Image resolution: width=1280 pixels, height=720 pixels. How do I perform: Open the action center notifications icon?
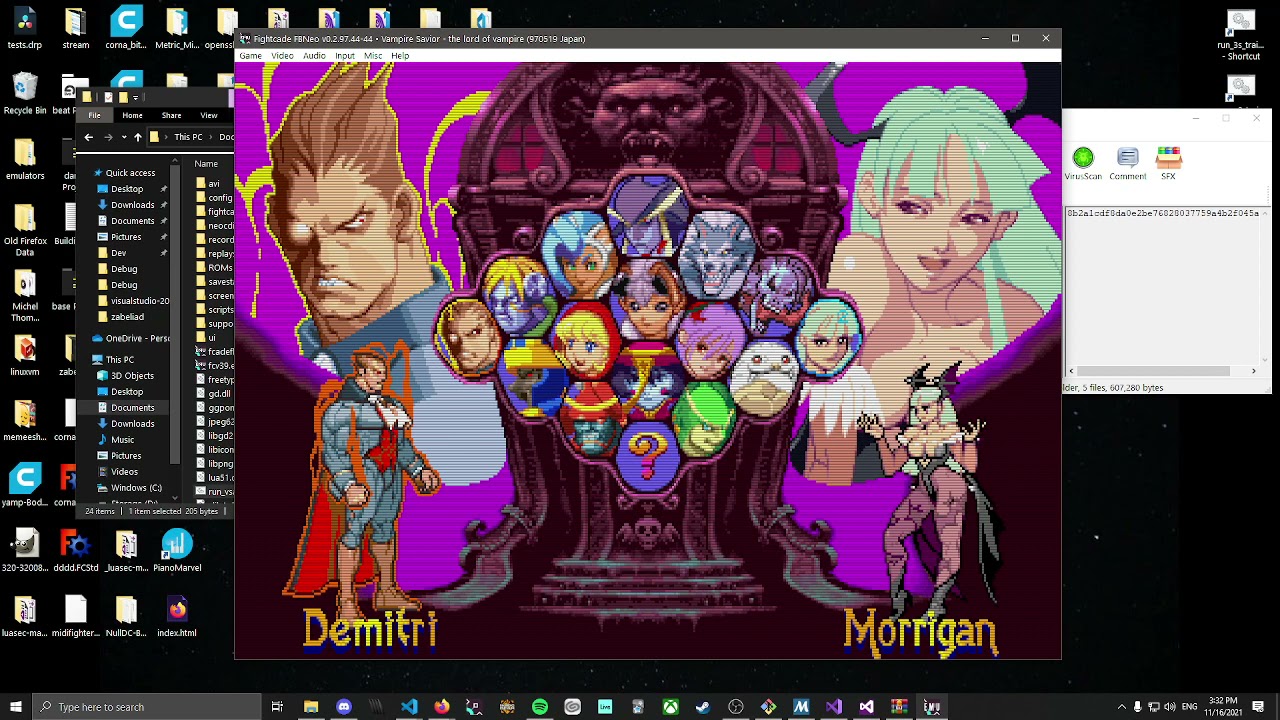coord(1258,707)
